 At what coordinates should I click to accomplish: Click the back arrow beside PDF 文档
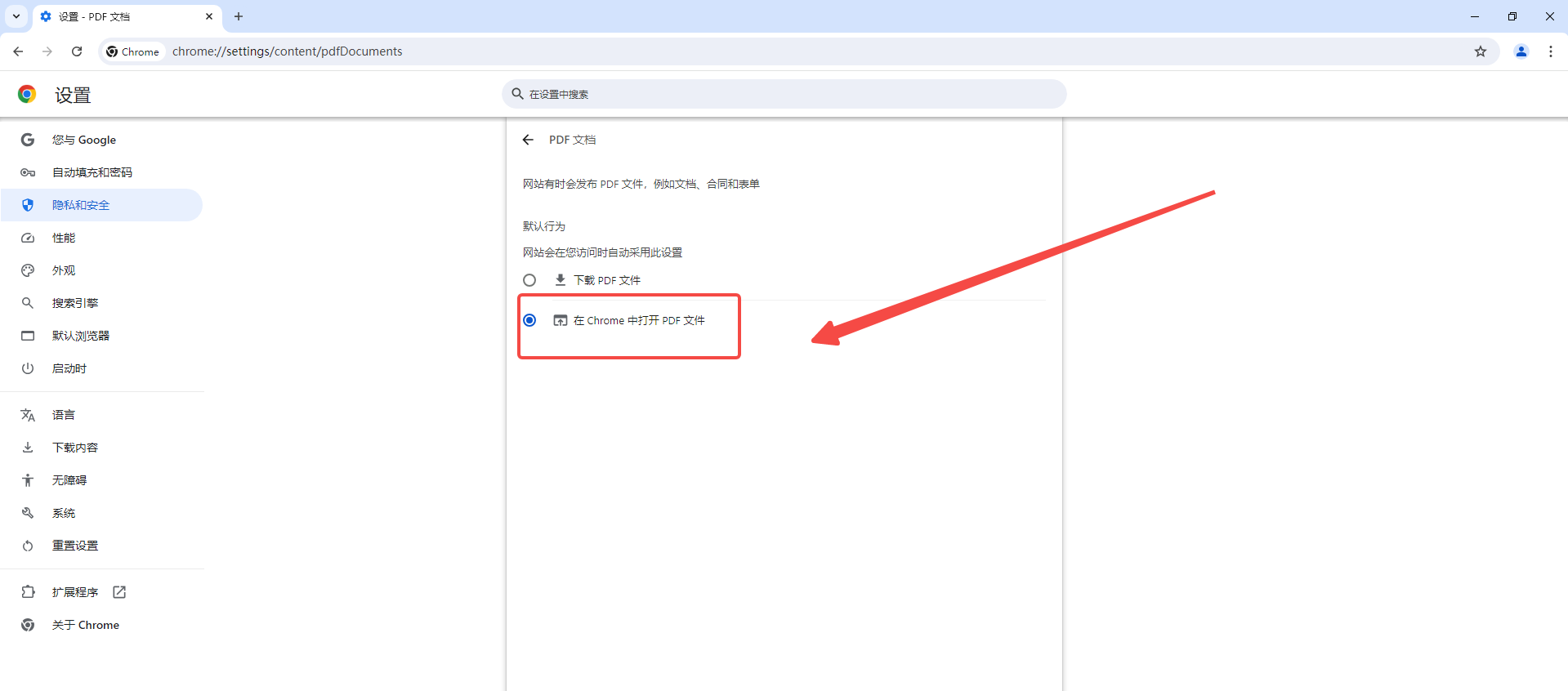tap(529, 140)
